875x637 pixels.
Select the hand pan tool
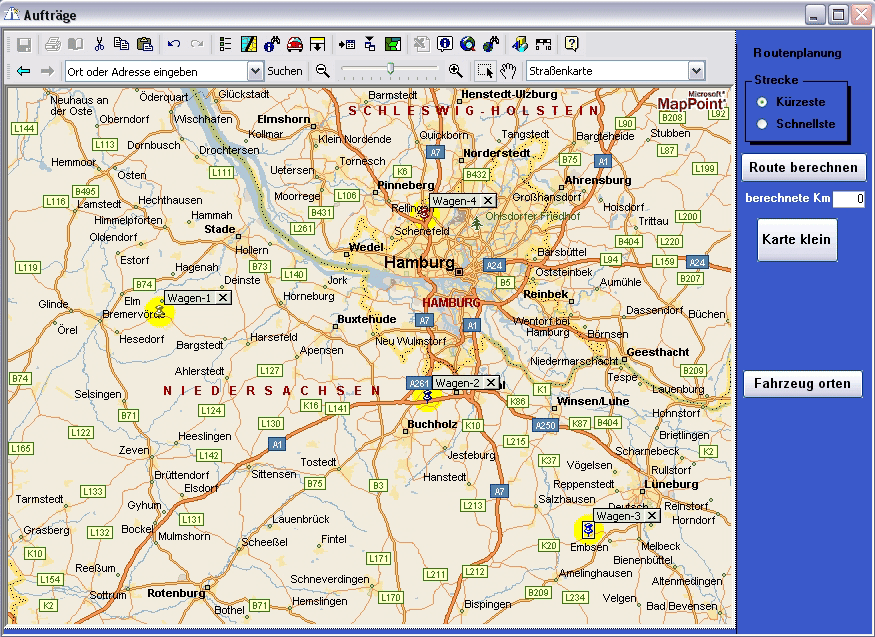[508, 71]
